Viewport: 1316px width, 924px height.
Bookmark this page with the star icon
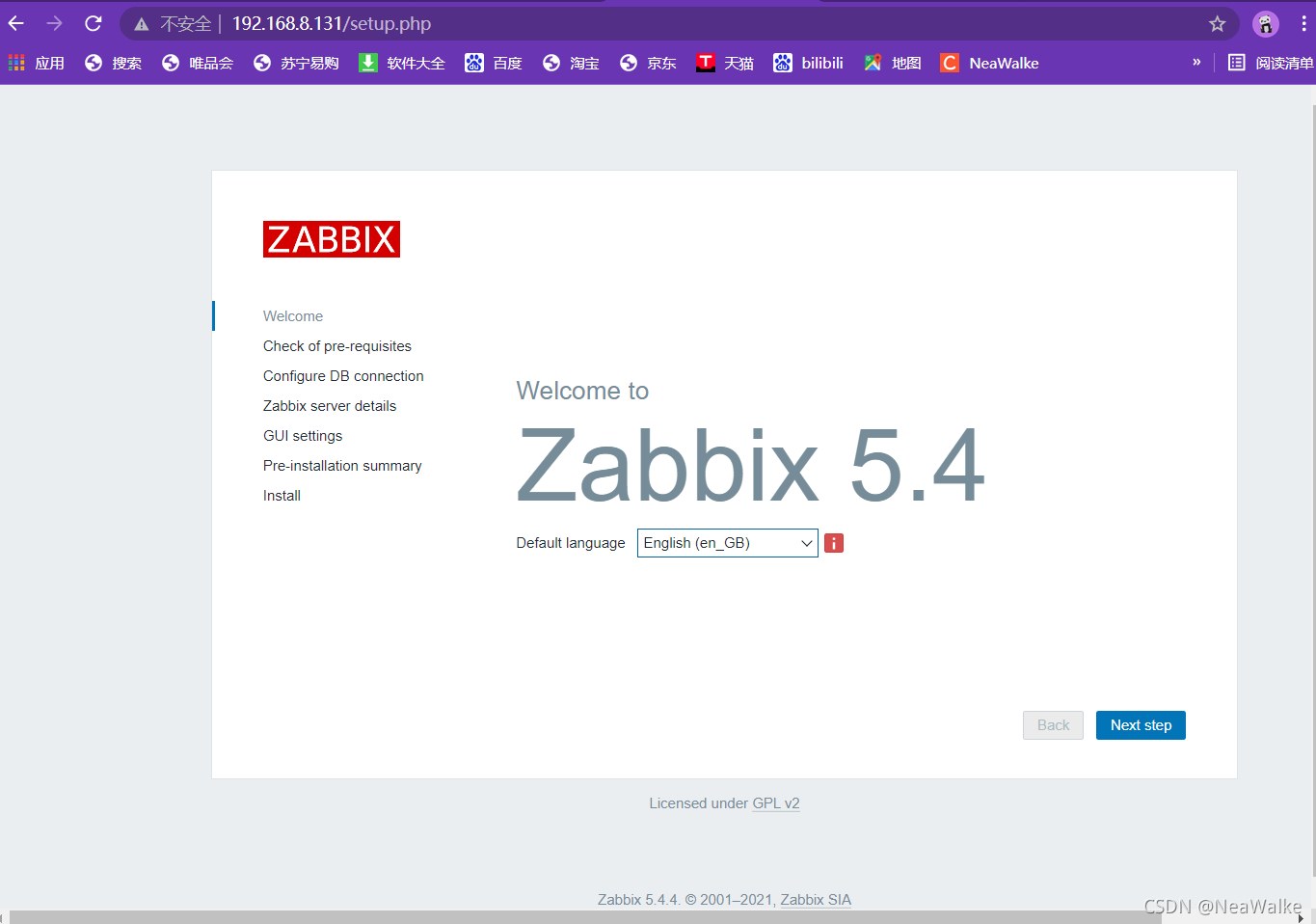(1217, 24)
